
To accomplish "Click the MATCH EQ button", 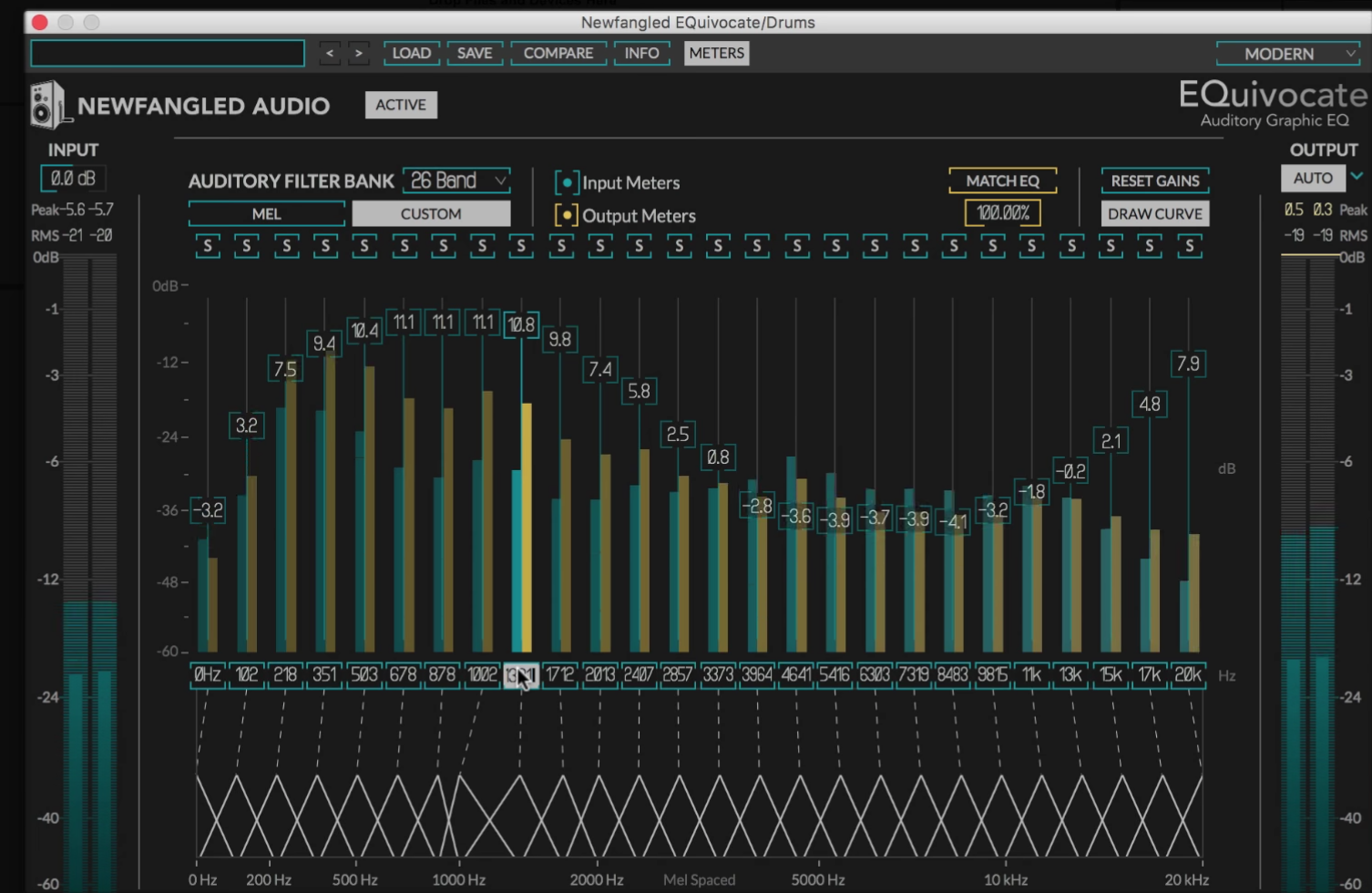I will [1003, 180].
